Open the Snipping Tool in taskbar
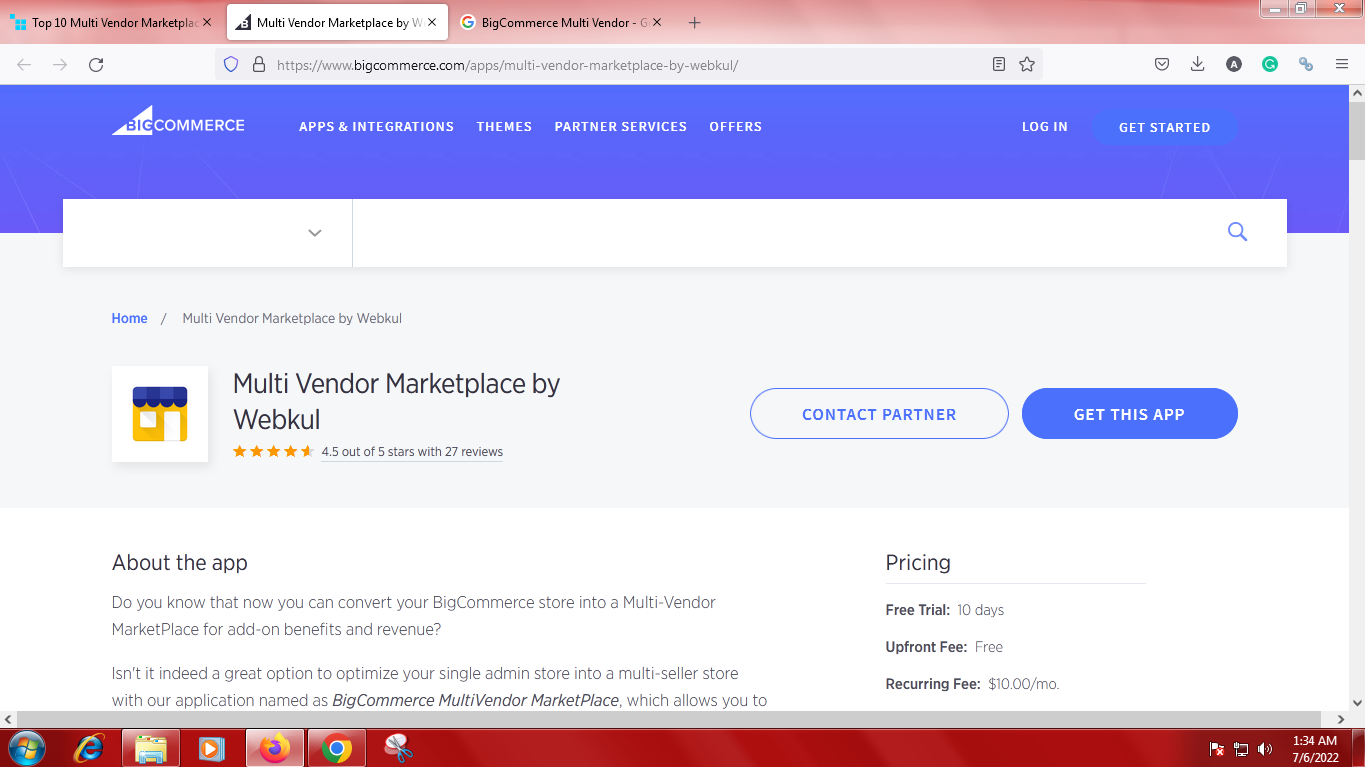This screenshot has width=1365, height=767. coord(398,747)
